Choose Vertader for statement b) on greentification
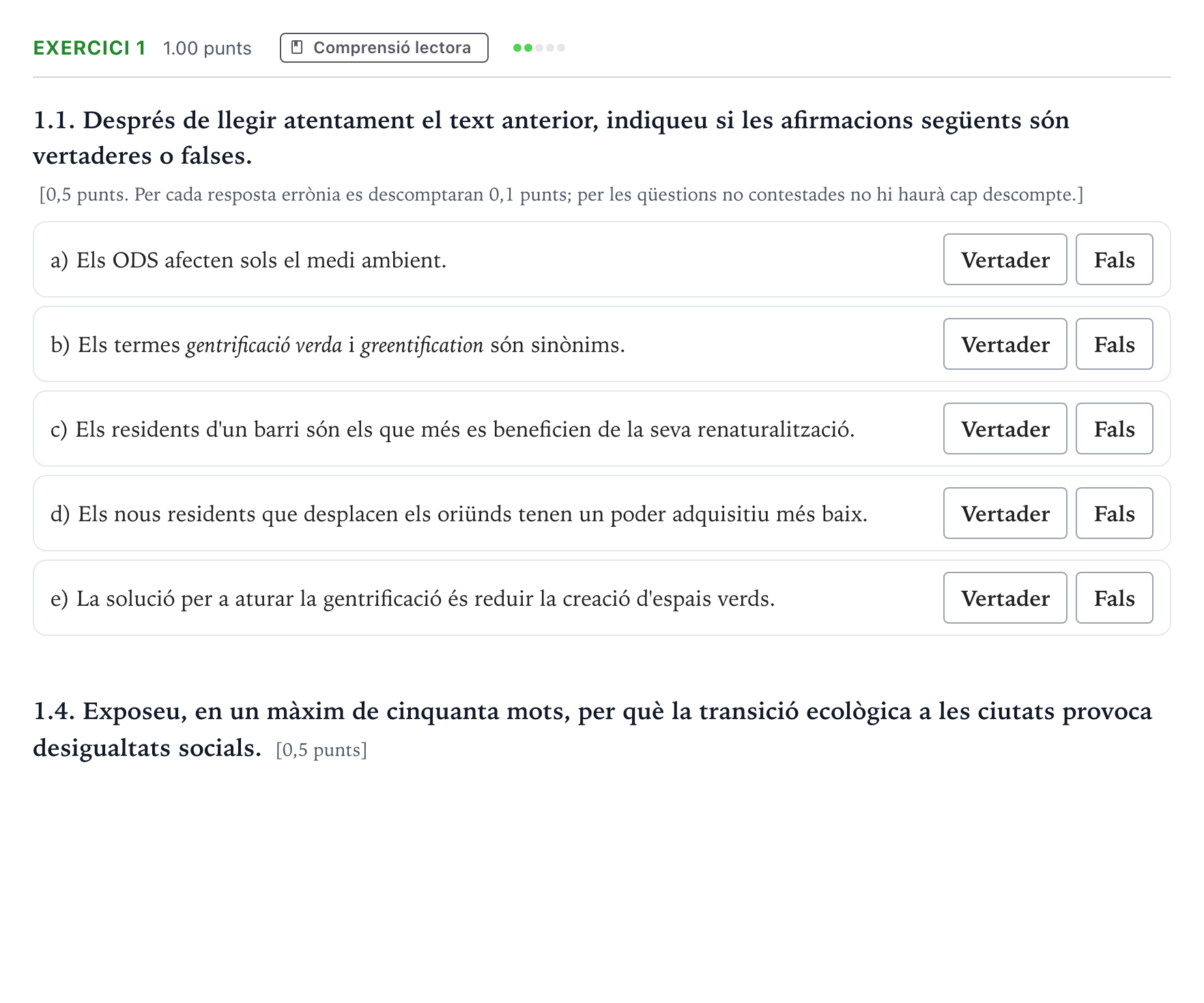 coord(1005,344)
